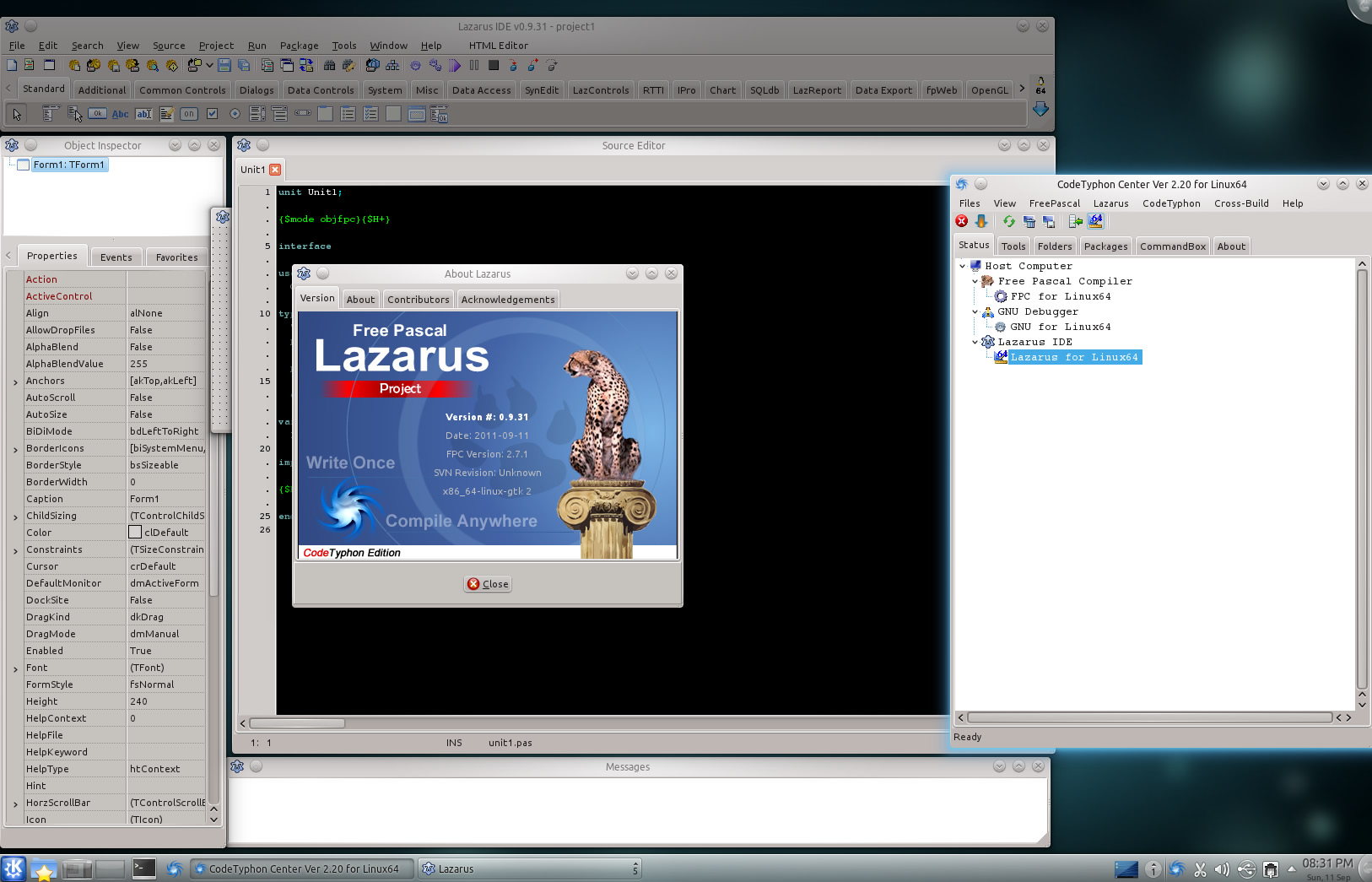Close the Unit1 tab with red X

[275, 170]
